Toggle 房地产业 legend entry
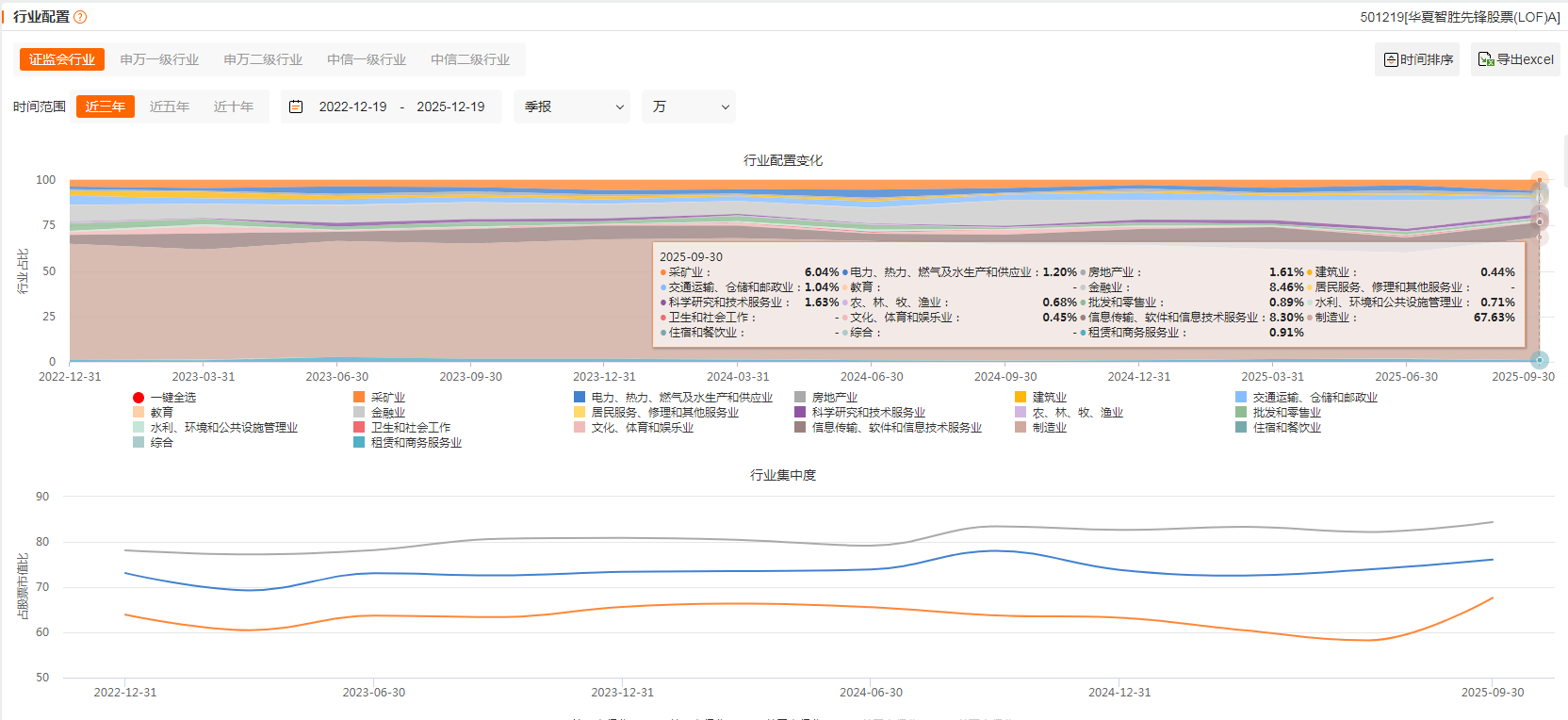This screenshot has width=1568, height=720. 800,398
